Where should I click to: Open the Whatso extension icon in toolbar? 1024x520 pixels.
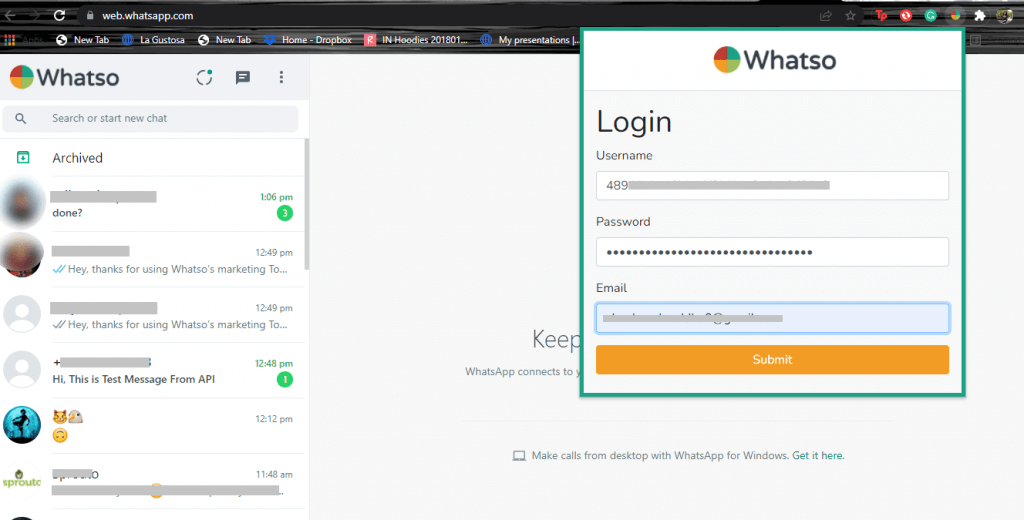pyautogui.click(x=955, y=16)
